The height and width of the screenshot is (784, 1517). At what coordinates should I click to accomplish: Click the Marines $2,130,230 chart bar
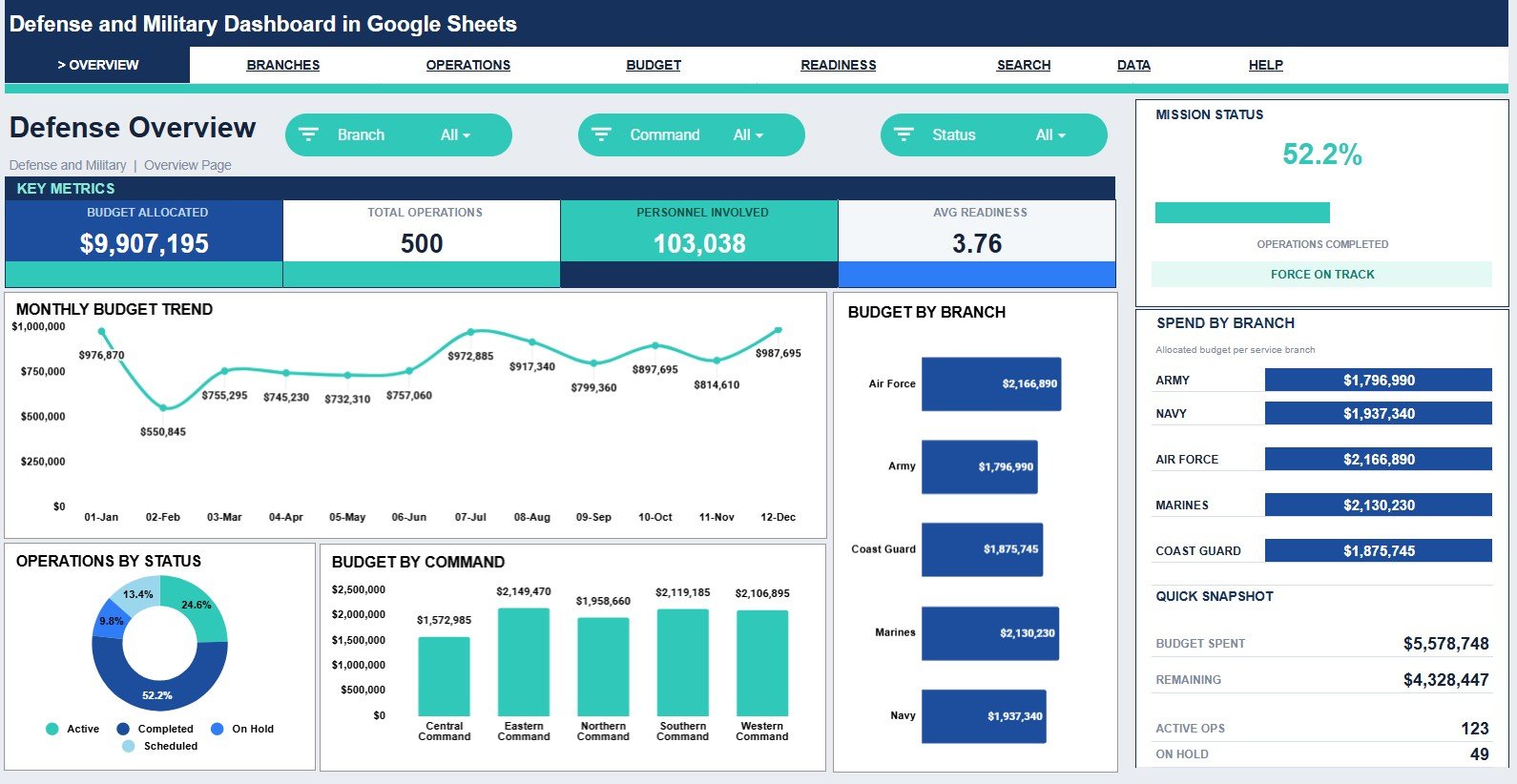coord(990,633)
